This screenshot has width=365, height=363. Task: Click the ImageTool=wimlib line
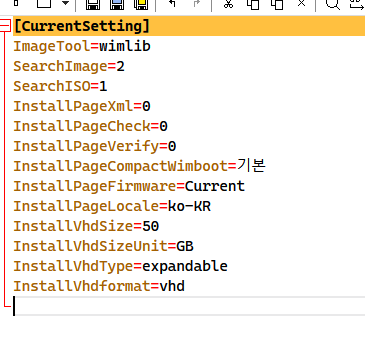click(x=82, y=46)
